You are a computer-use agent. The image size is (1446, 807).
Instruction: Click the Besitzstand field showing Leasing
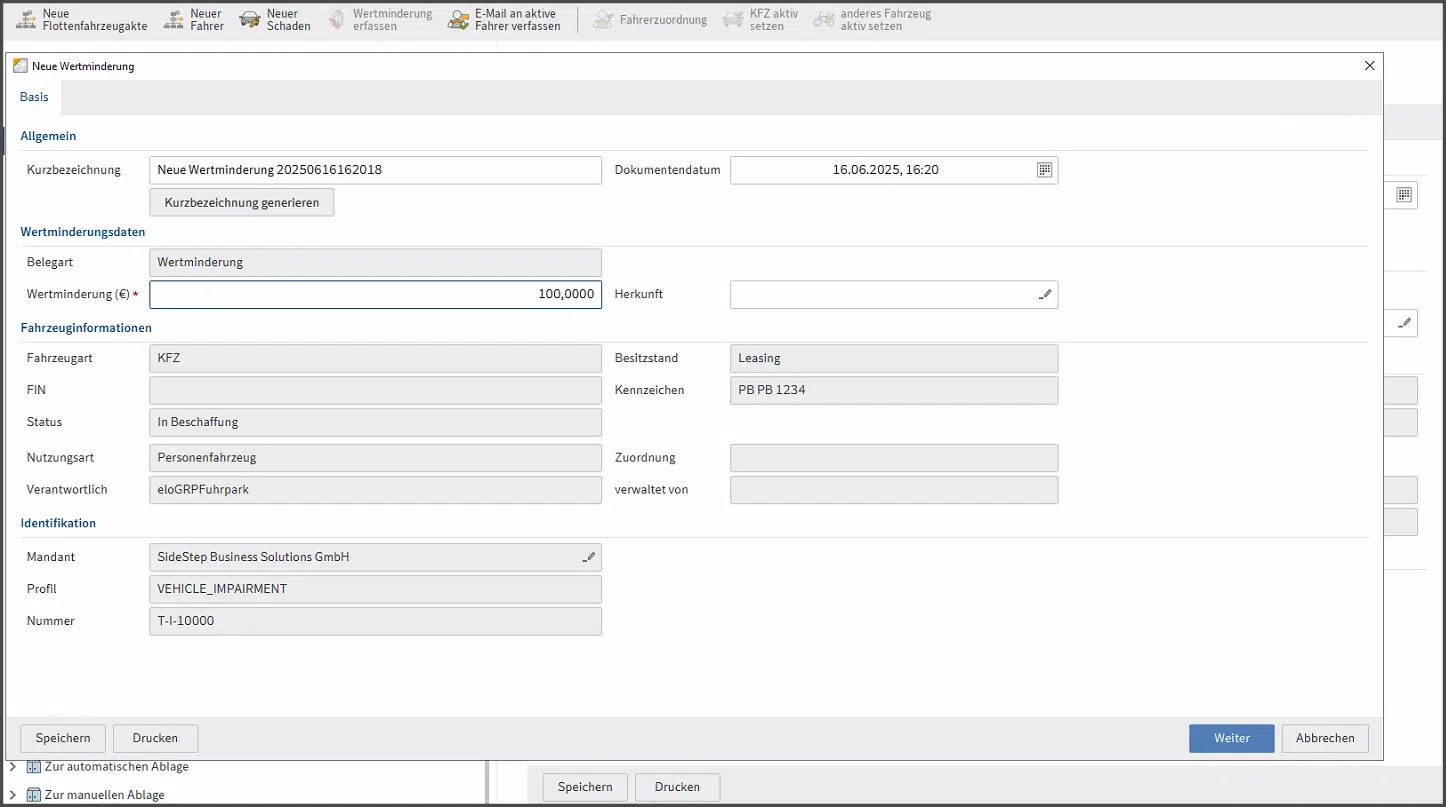coord(894,358)
